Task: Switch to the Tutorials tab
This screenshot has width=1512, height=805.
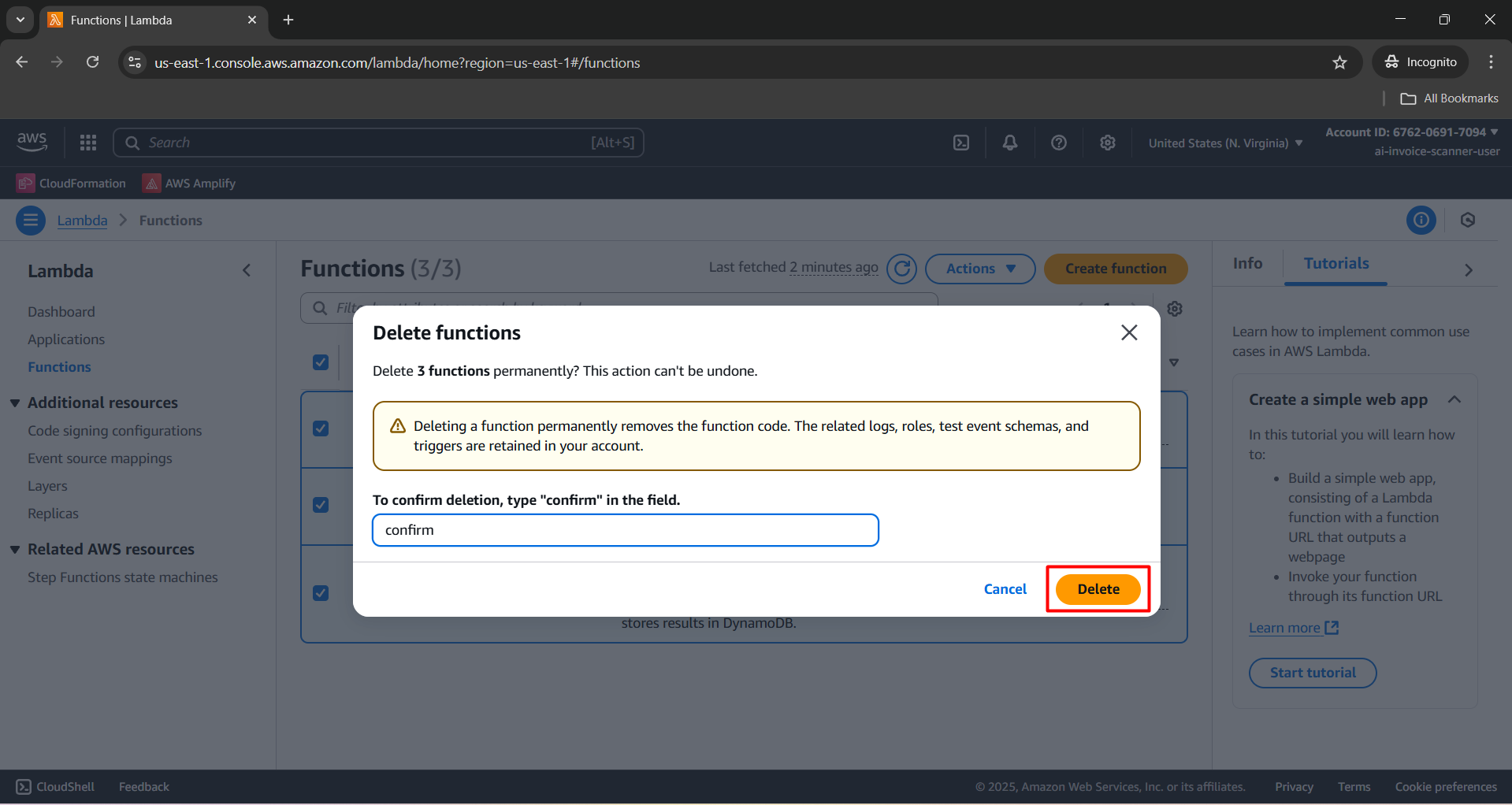Action: point(1335,263)
